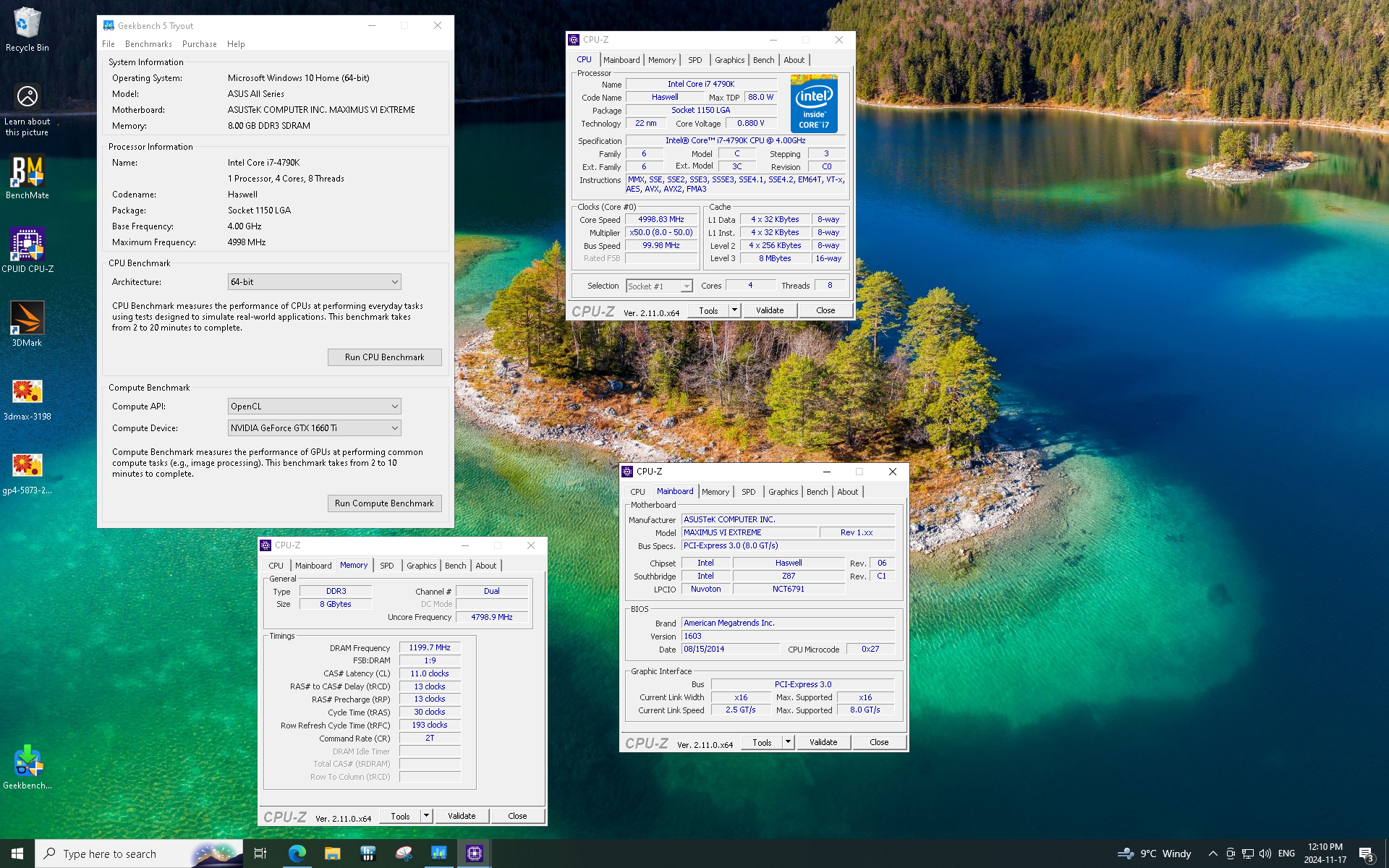Expand Tools dropdown arrow in CPU-Z Memory window

point(426,816)
